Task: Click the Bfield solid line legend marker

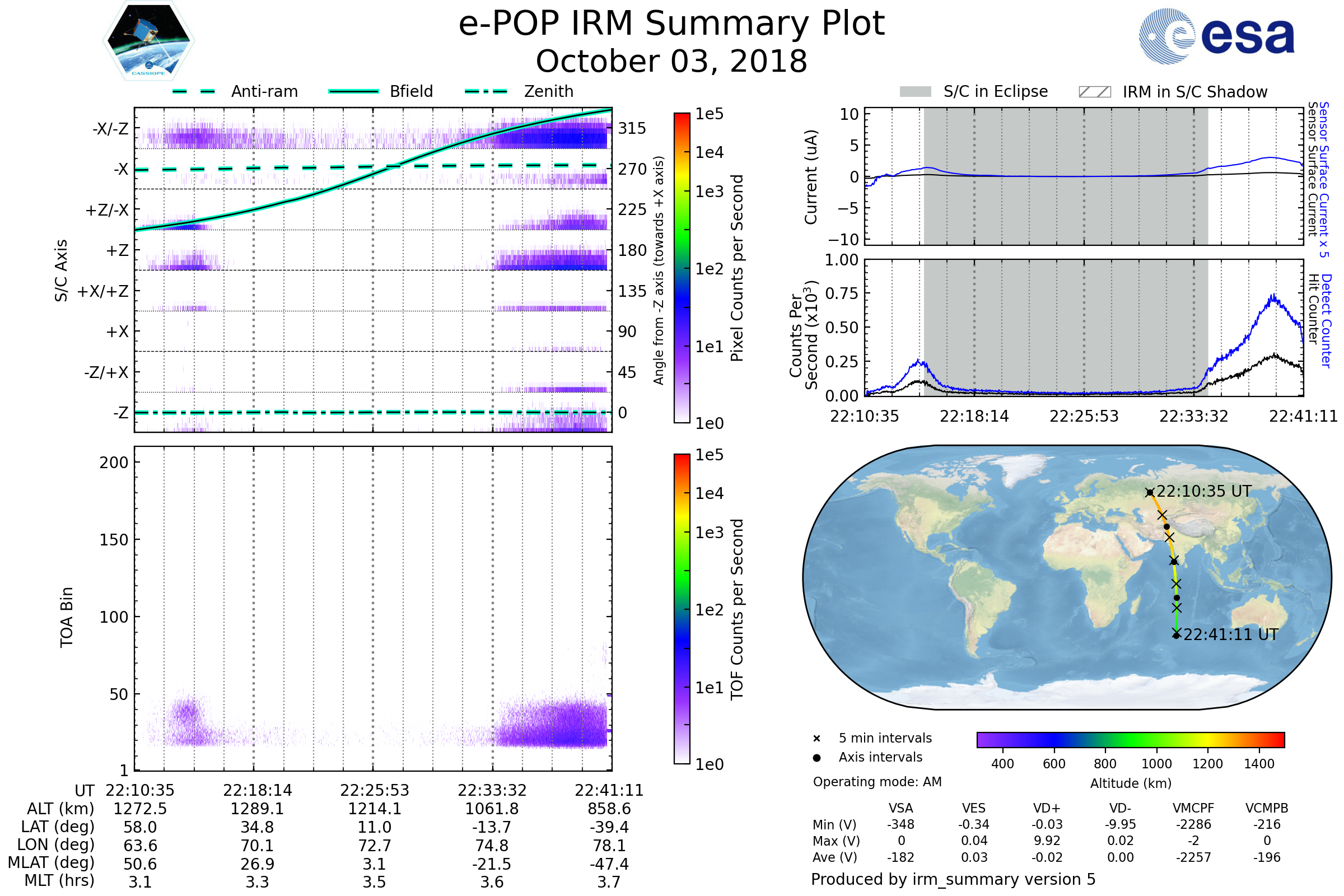Action: [354, 91]
